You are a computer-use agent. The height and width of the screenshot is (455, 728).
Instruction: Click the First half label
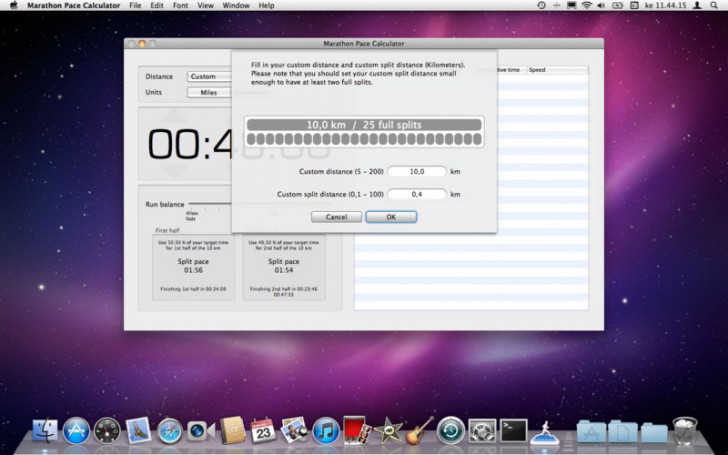(x=167, y=230)
